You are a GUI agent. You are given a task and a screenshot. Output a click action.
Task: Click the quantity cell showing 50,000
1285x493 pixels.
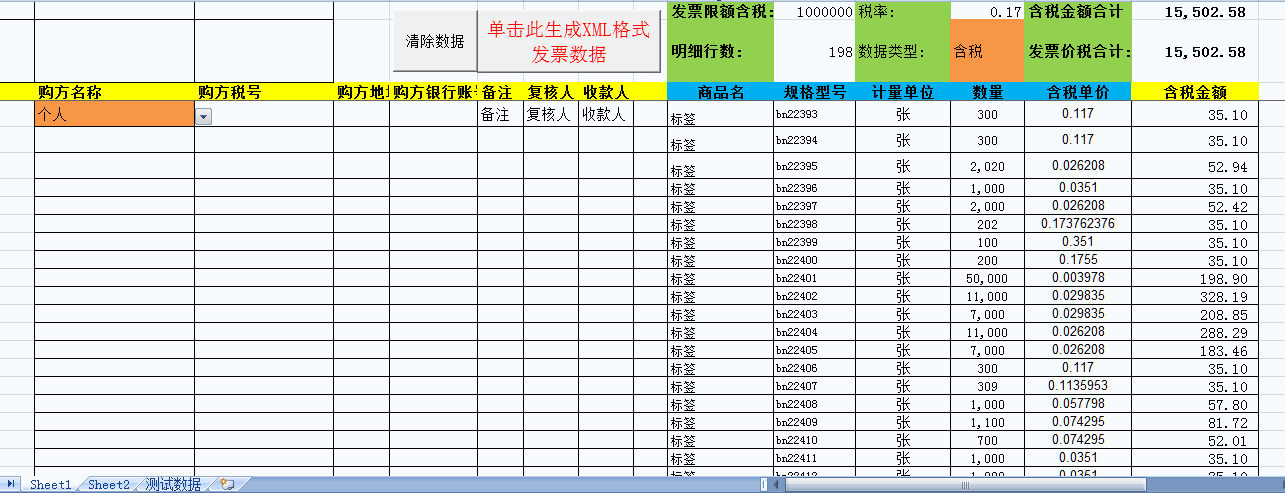(x=988, y=278)
